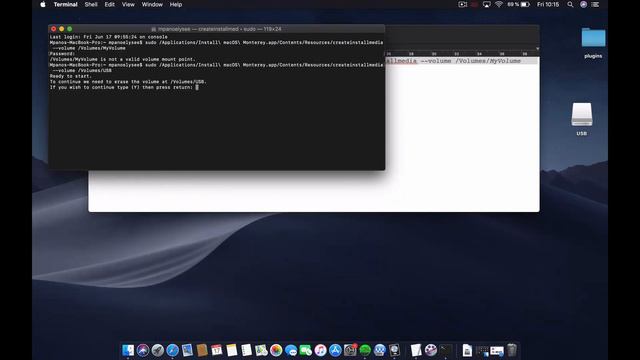Open FaceTime app in Dock
Viewport: 640px width, 360px height.
(305, 350)
